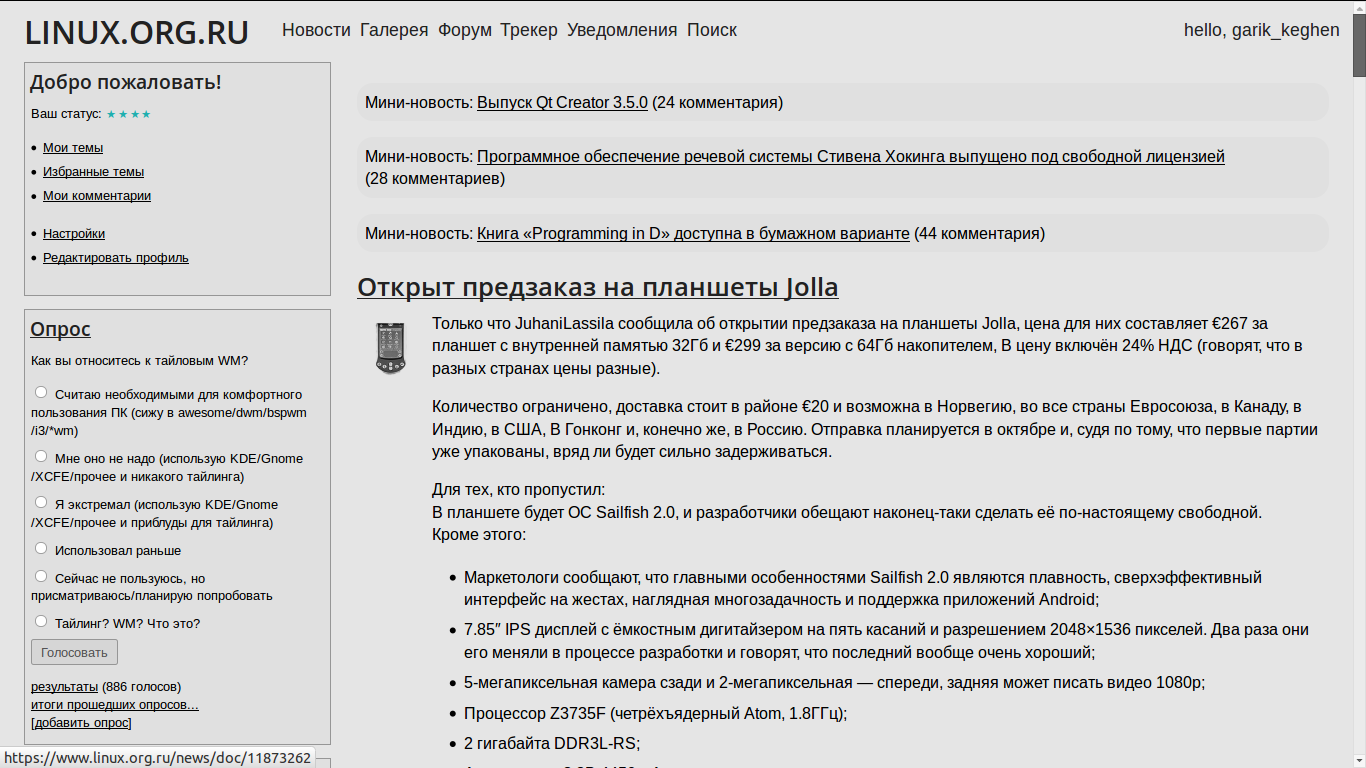
Task: Click the PDA device icon beside the Jolla article
Action: pyautogui.click(x=389, y=348)
